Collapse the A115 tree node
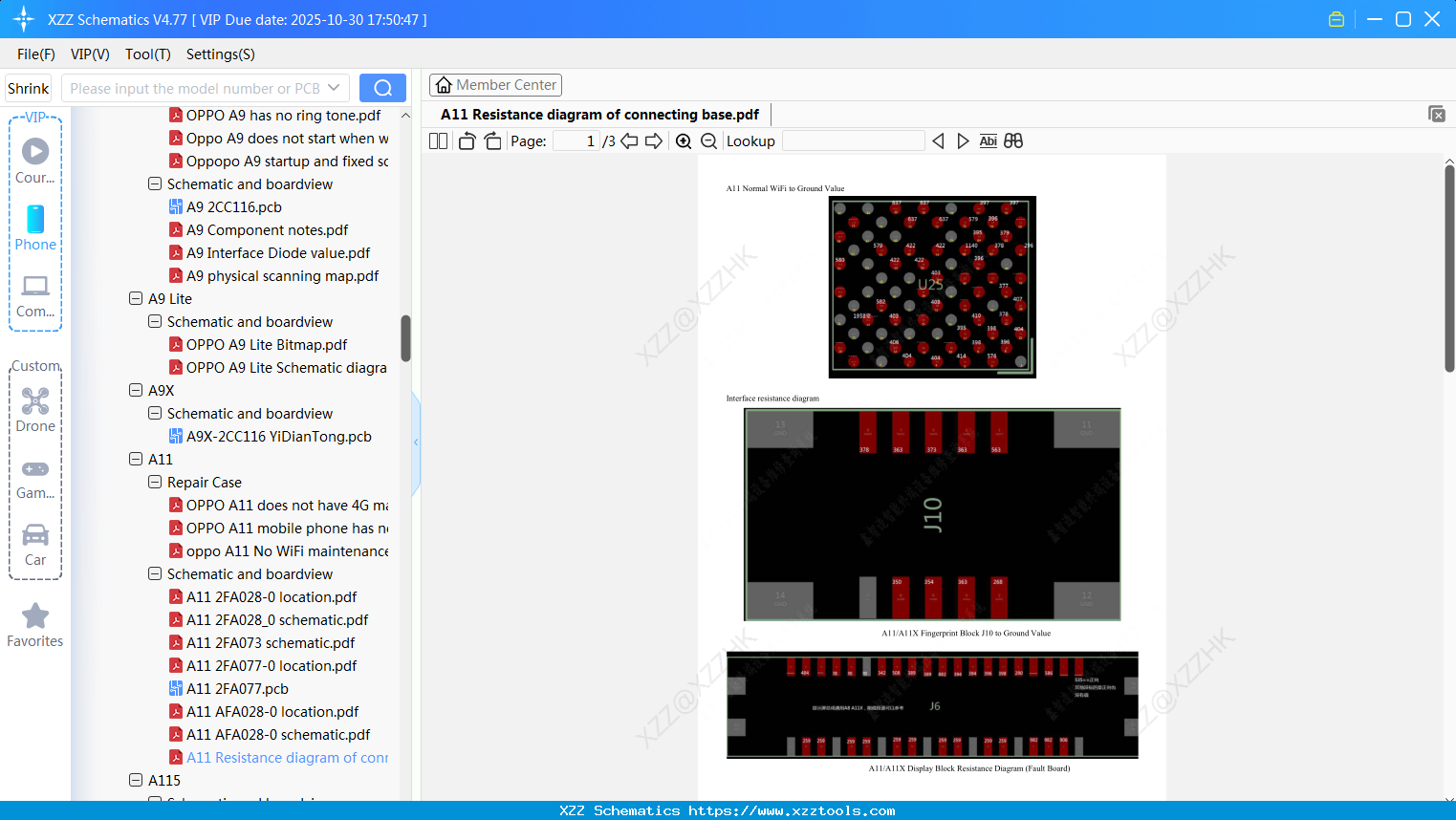1456x820 pixels. [136, 780]
